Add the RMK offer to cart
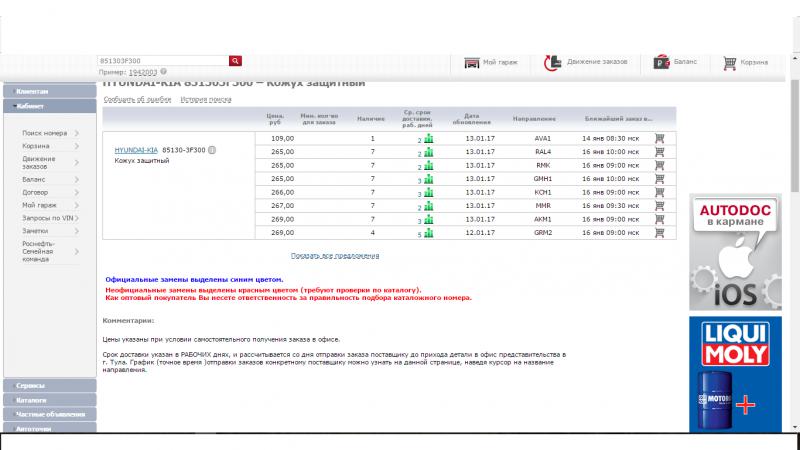The width and height of the screenshot is (800, 450). click(660, 165)
